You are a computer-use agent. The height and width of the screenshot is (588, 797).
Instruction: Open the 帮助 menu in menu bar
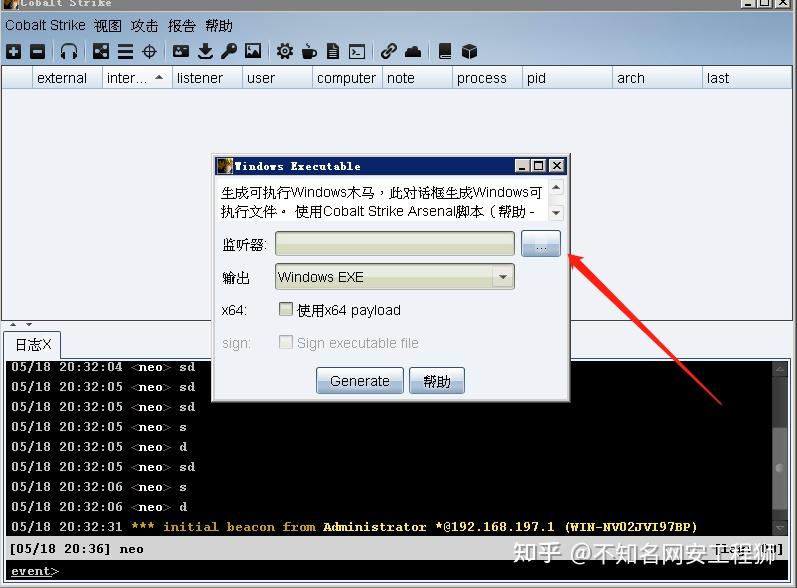[219, 25]
